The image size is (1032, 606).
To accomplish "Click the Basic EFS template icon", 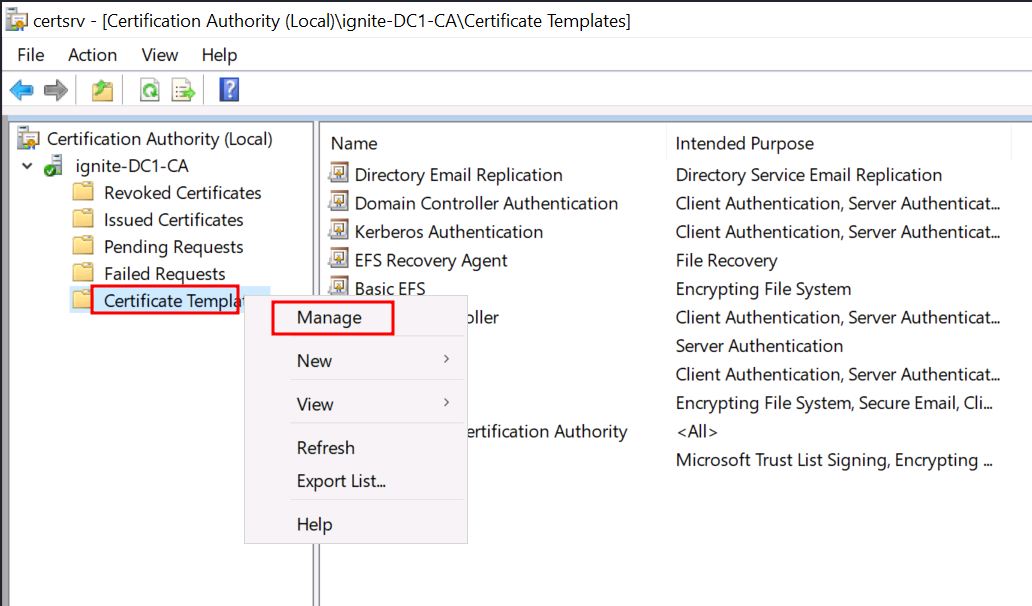I will [339, 286].
